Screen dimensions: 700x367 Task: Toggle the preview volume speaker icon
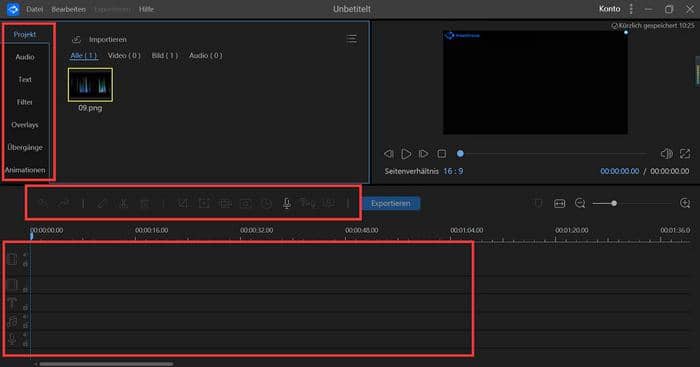[x=666, y=154]
